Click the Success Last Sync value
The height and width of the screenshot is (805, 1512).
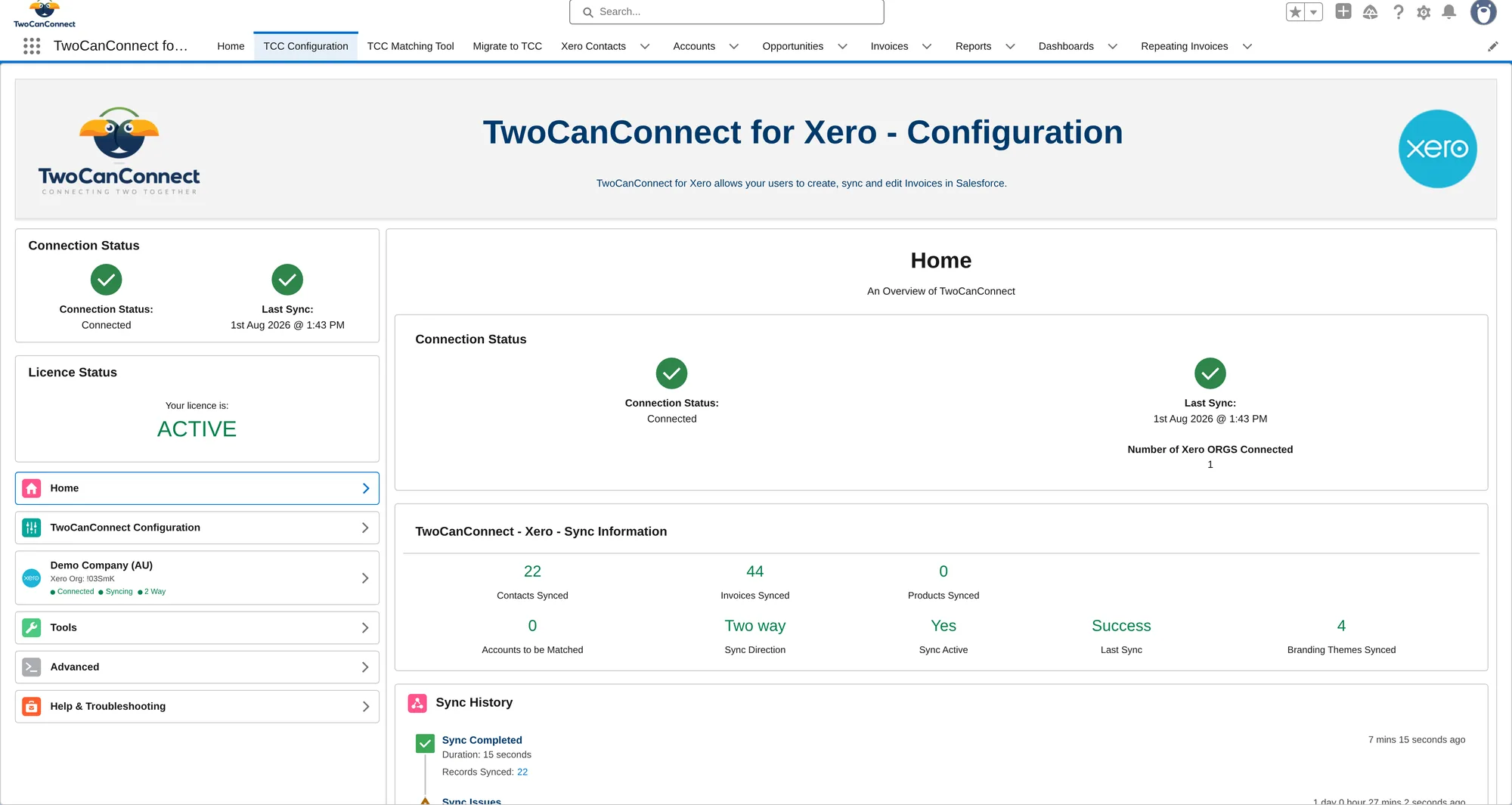pyautogui.click(x=1121, y=626)
